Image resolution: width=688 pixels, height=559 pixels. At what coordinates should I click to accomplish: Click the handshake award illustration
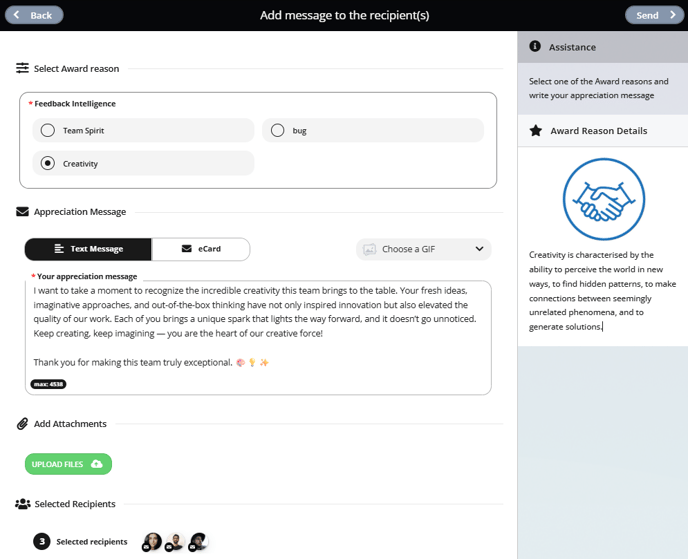[604, 199]
